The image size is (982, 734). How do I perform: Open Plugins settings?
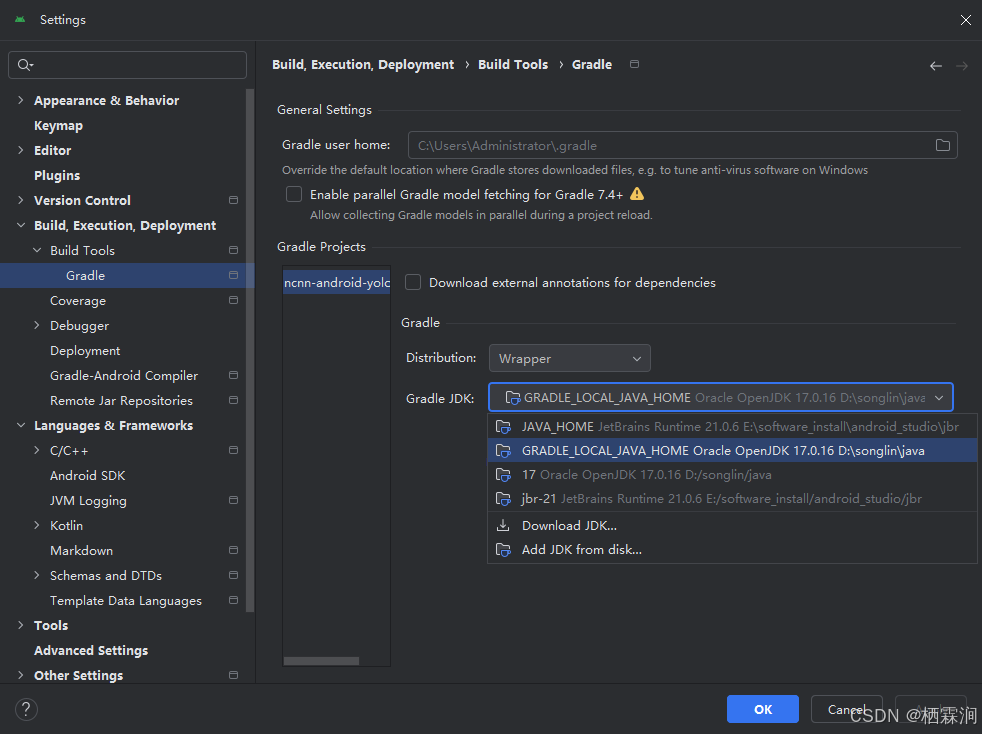click(x=57, y=175)
